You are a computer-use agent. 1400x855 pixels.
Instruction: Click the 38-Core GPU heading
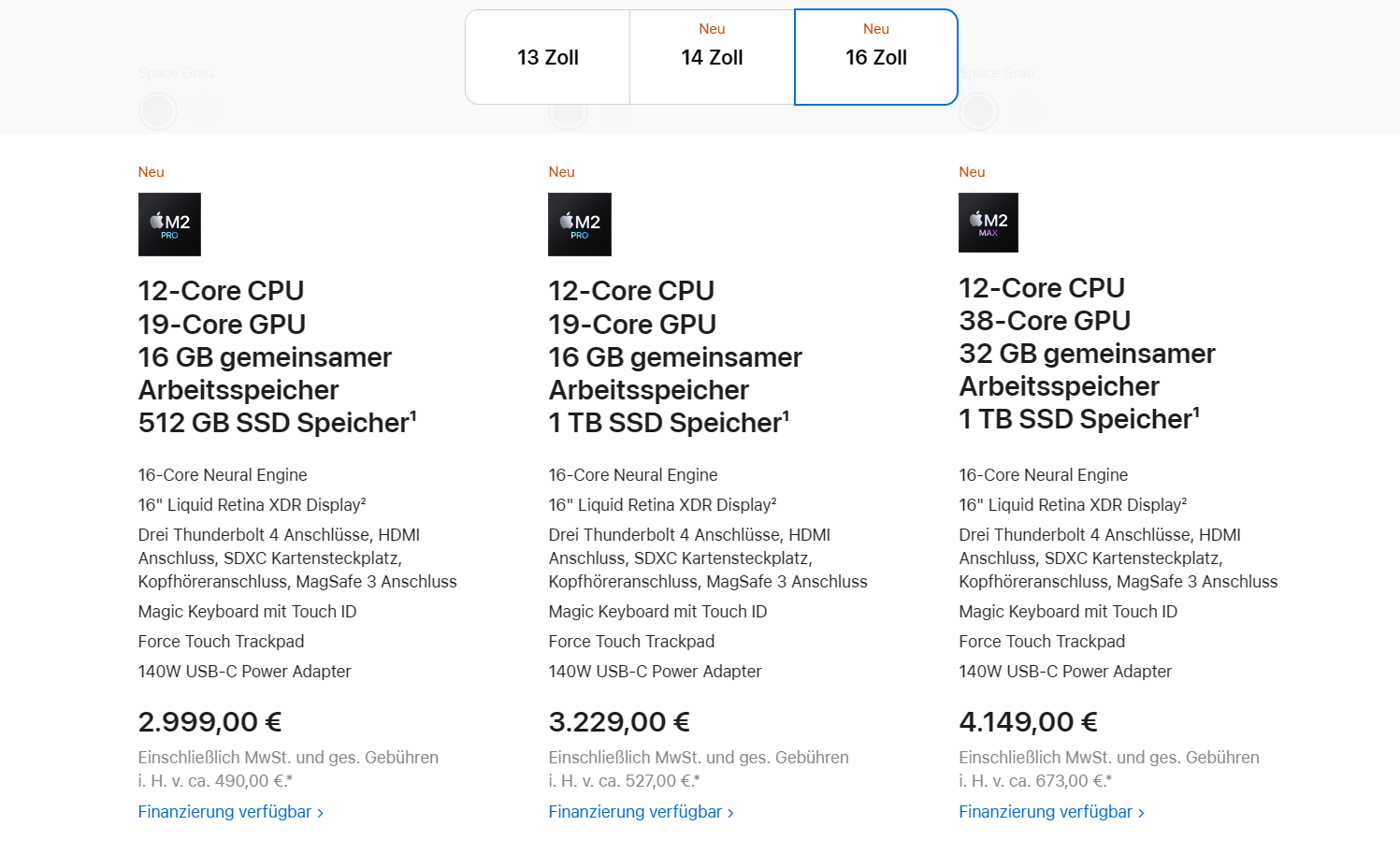pyautogui.click(x=1045, y=321)
